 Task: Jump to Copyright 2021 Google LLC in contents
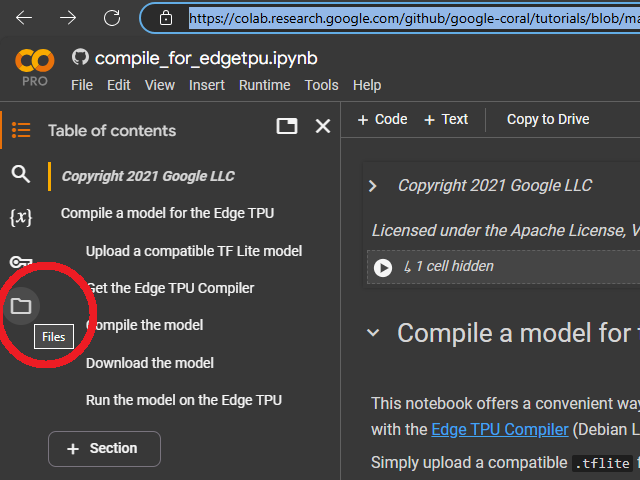tap(148, 176)
